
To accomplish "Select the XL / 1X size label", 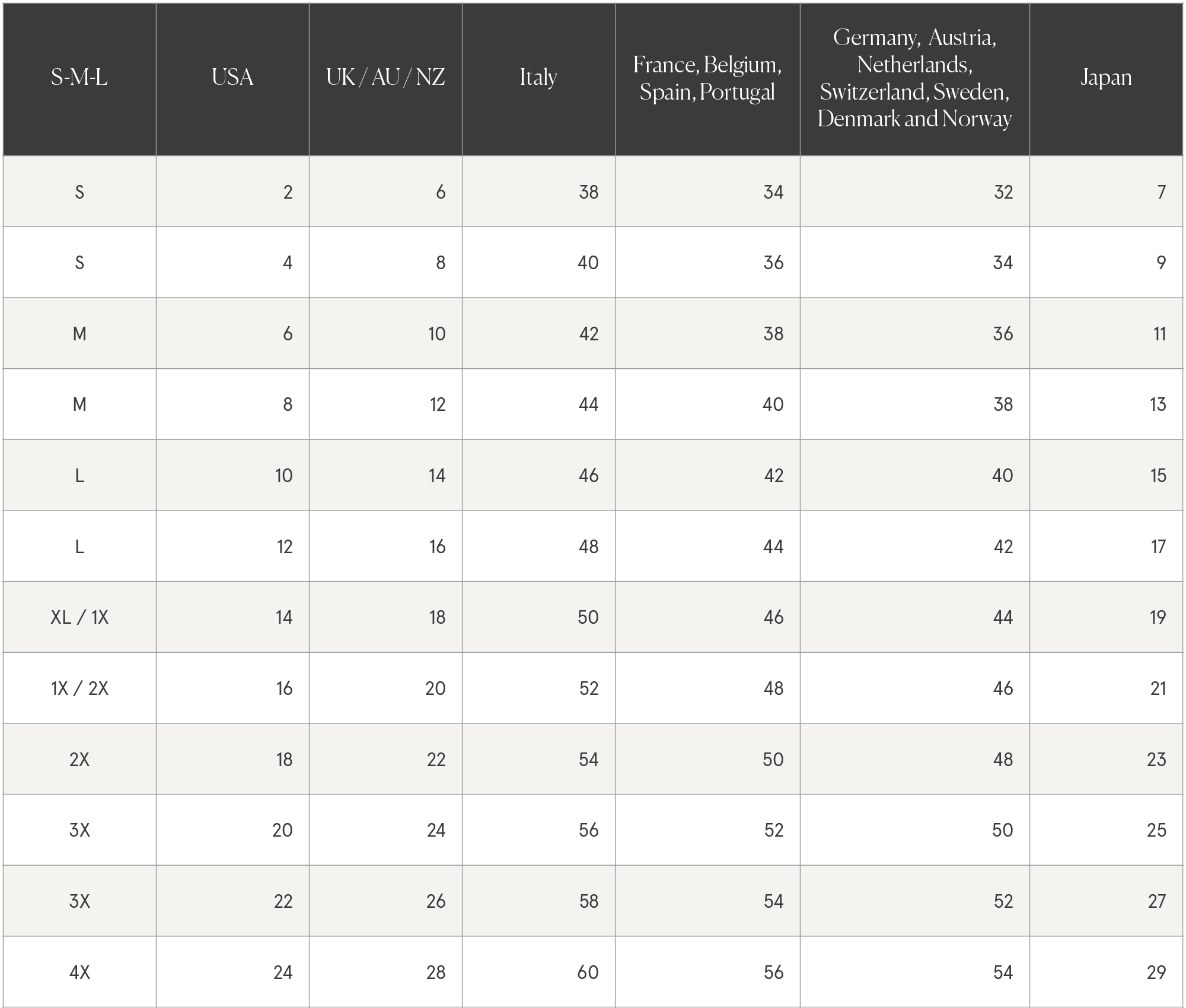I will (79, 617).
